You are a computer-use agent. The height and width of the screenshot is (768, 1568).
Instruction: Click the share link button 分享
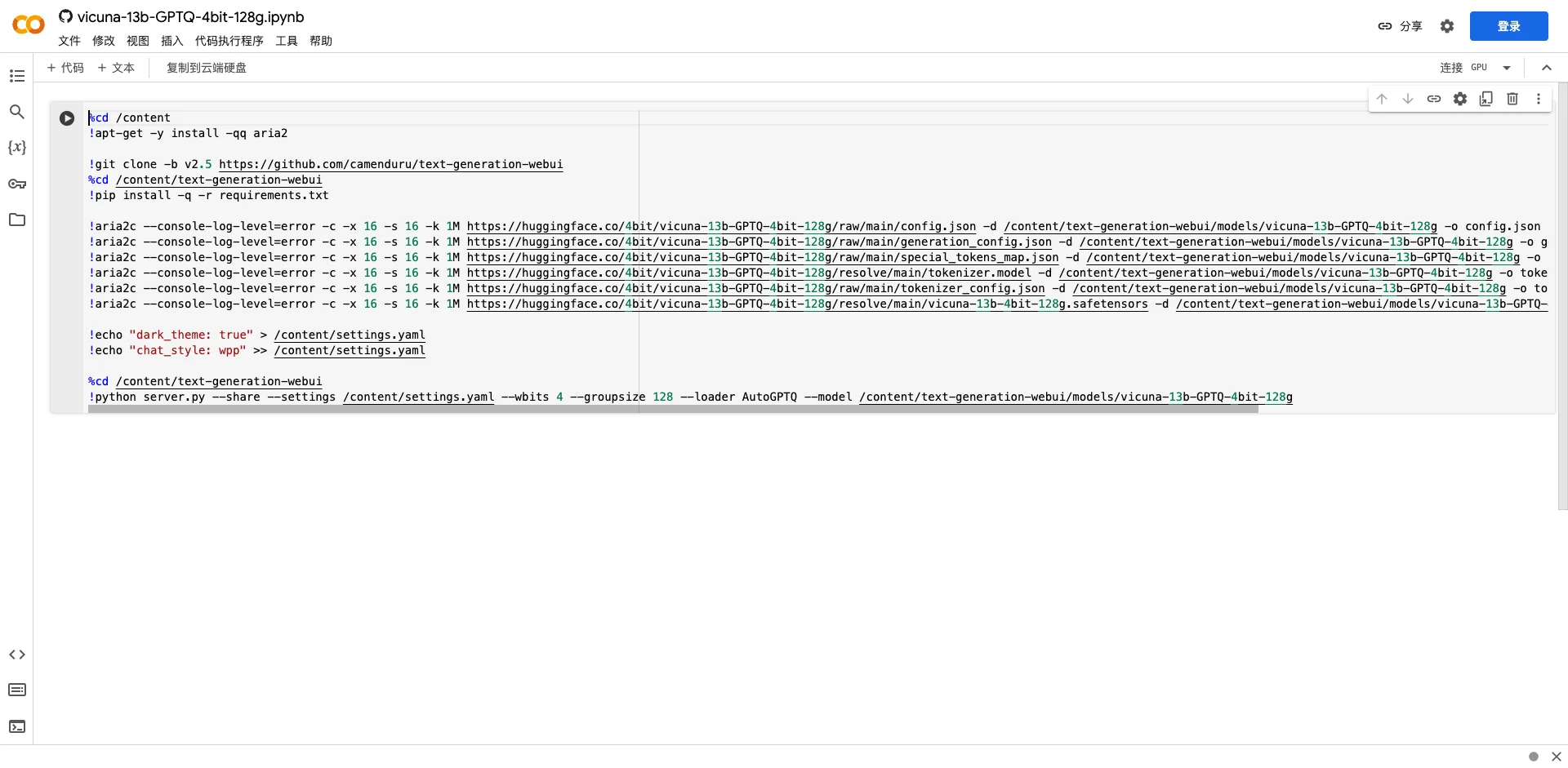click(x=1400, y=26)
